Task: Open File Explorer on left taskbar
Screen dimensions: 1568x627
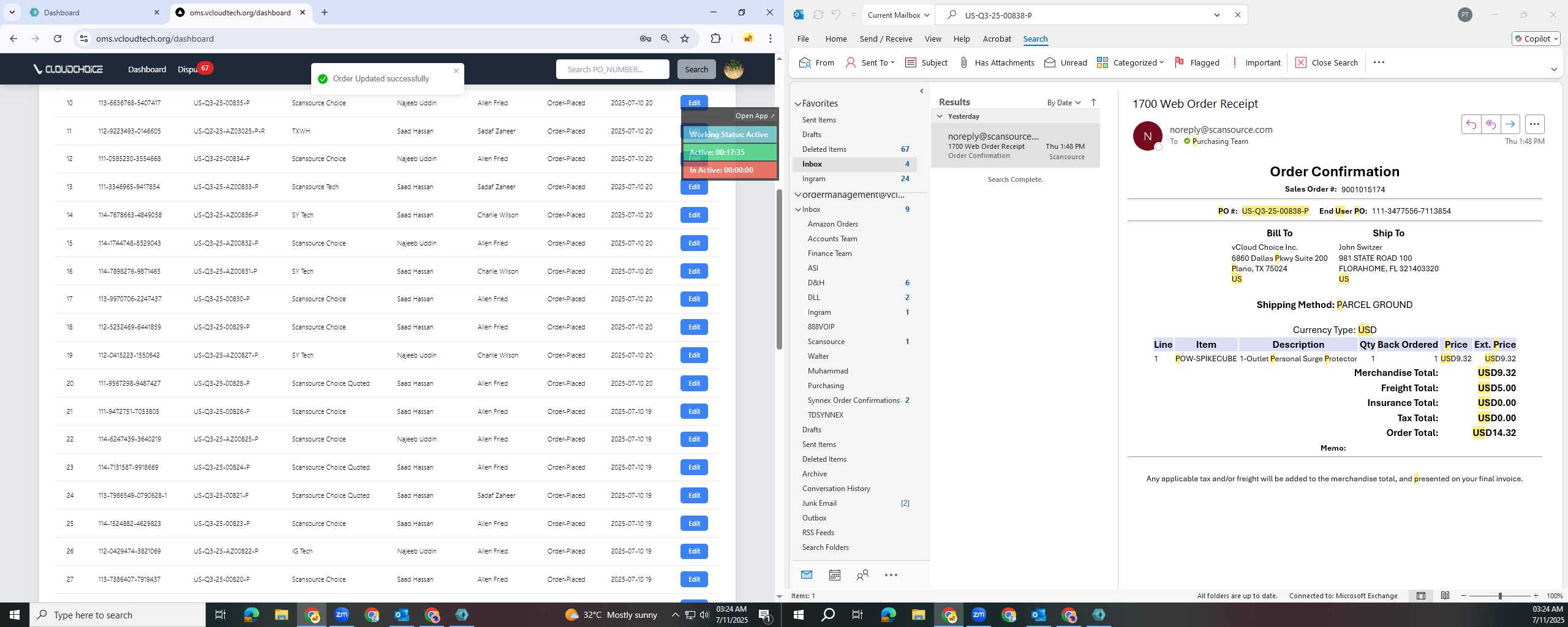Action: pos(281,615)
